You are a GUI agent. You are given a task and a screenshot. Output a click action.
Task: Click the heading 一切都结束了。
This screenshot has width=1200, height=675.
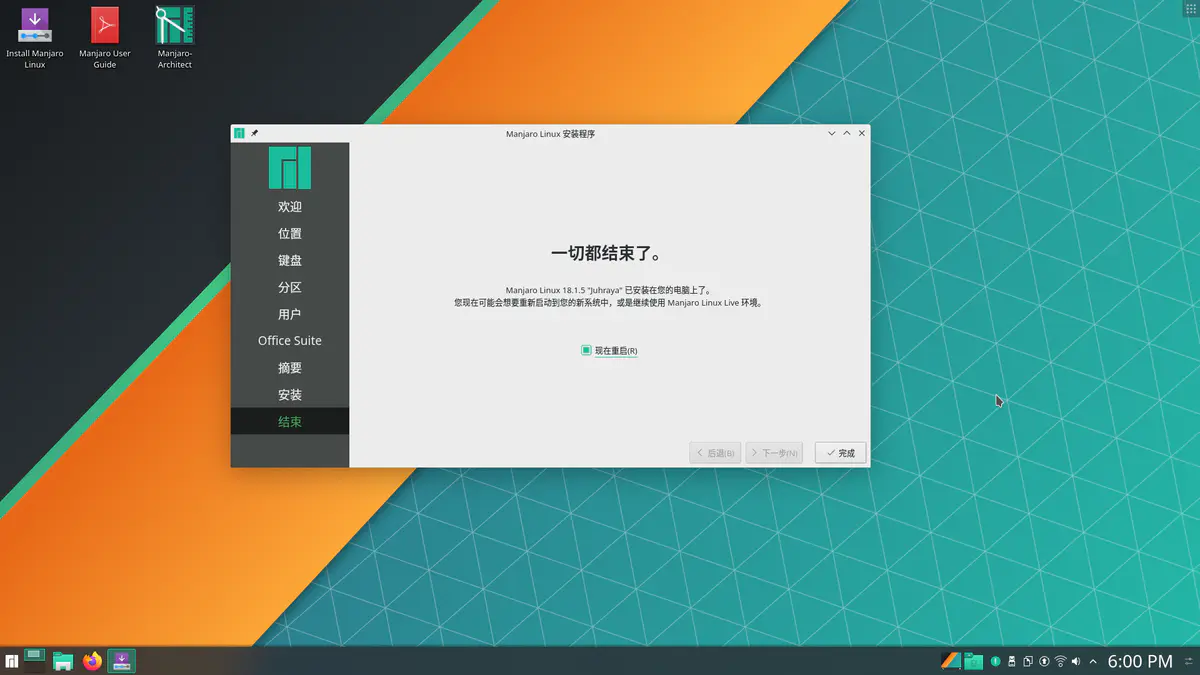coord(609,253)
